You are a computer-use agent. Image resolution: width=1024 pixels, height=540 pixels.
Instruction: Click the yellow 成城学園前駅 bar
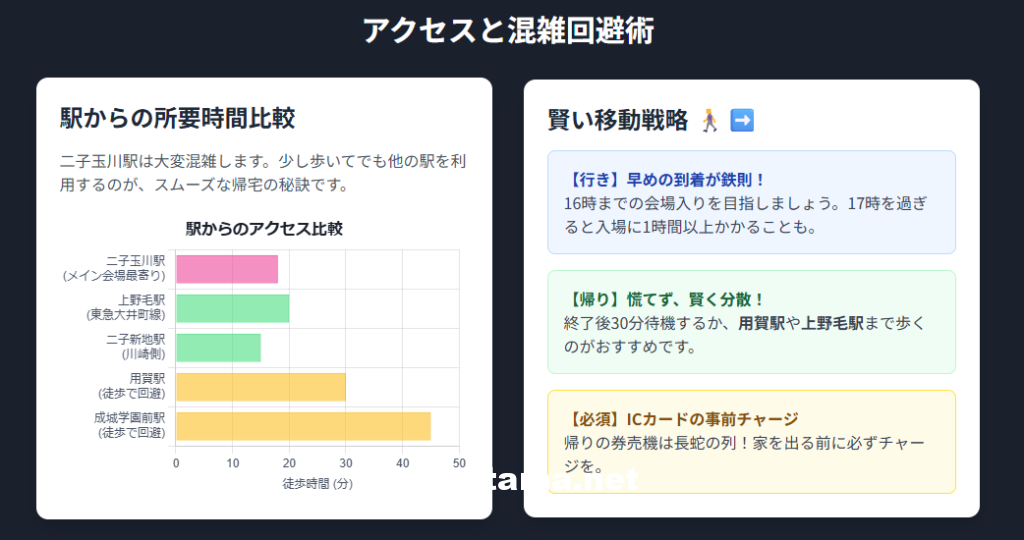click(303, 426)
